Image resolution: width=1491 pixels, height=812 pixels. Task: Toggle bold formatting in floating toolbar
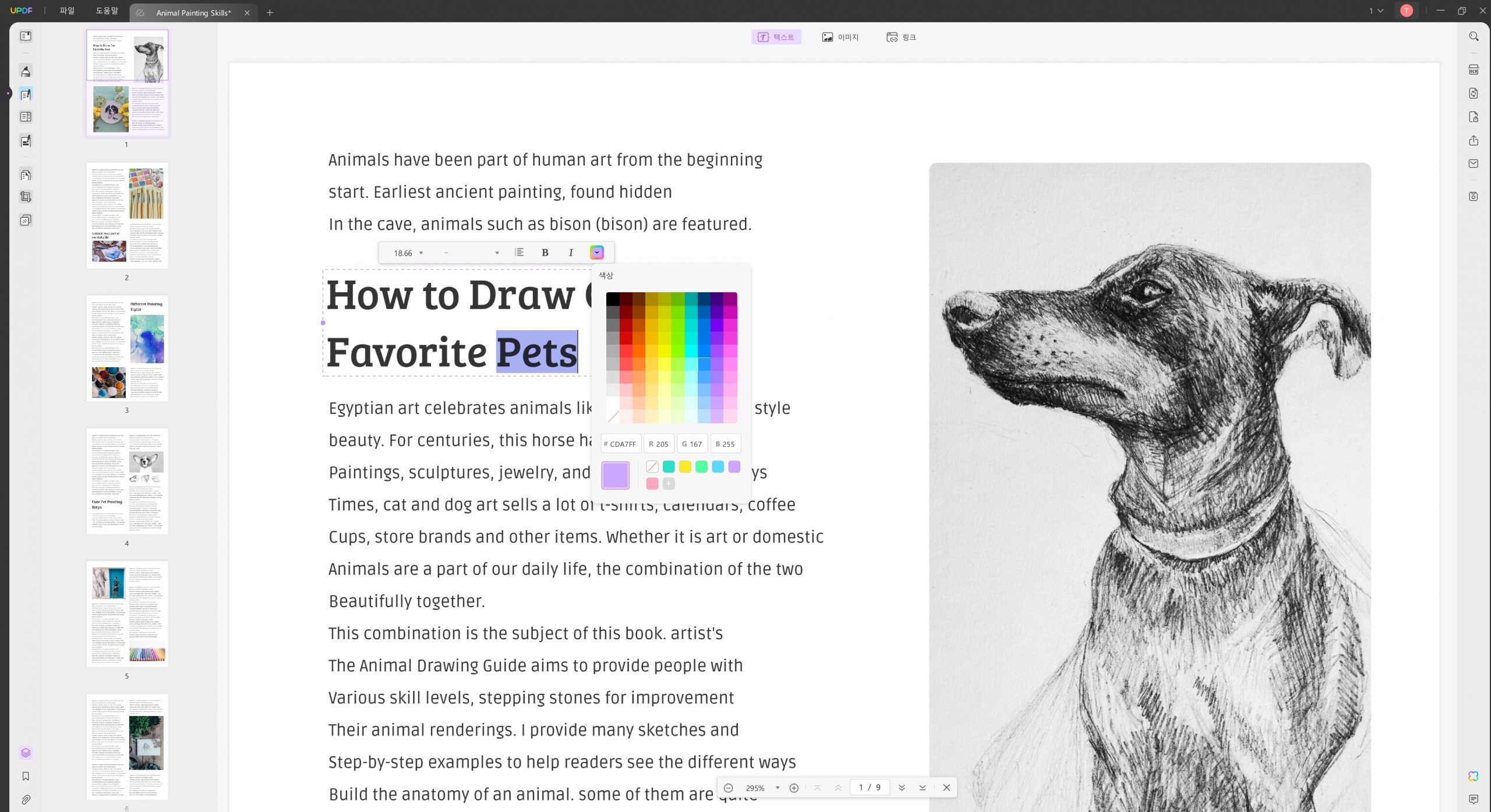545,253
